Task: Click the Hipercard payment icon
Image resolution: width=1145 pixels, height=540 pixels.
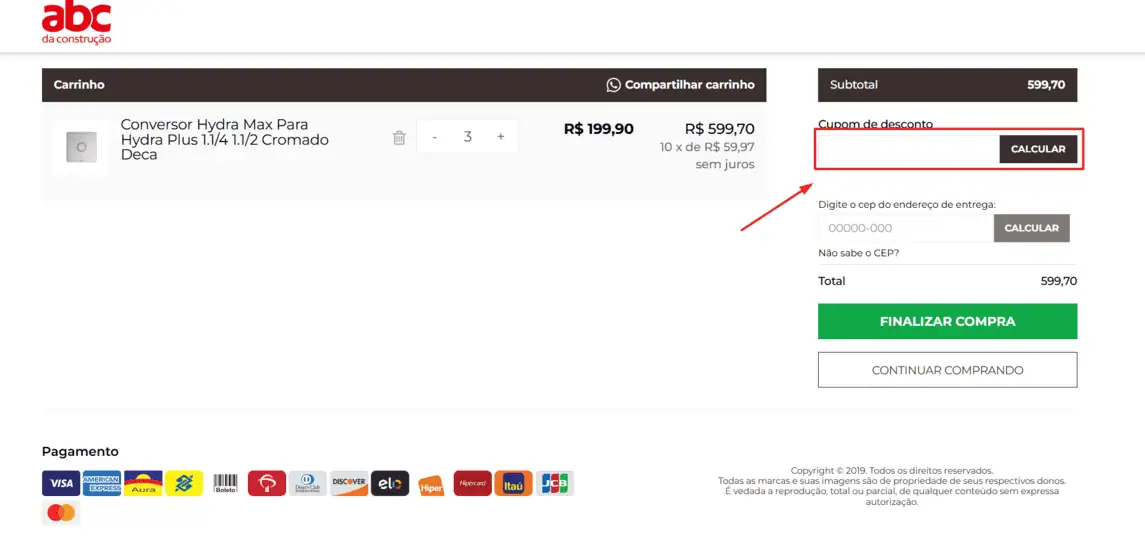Action: [472, 483]
